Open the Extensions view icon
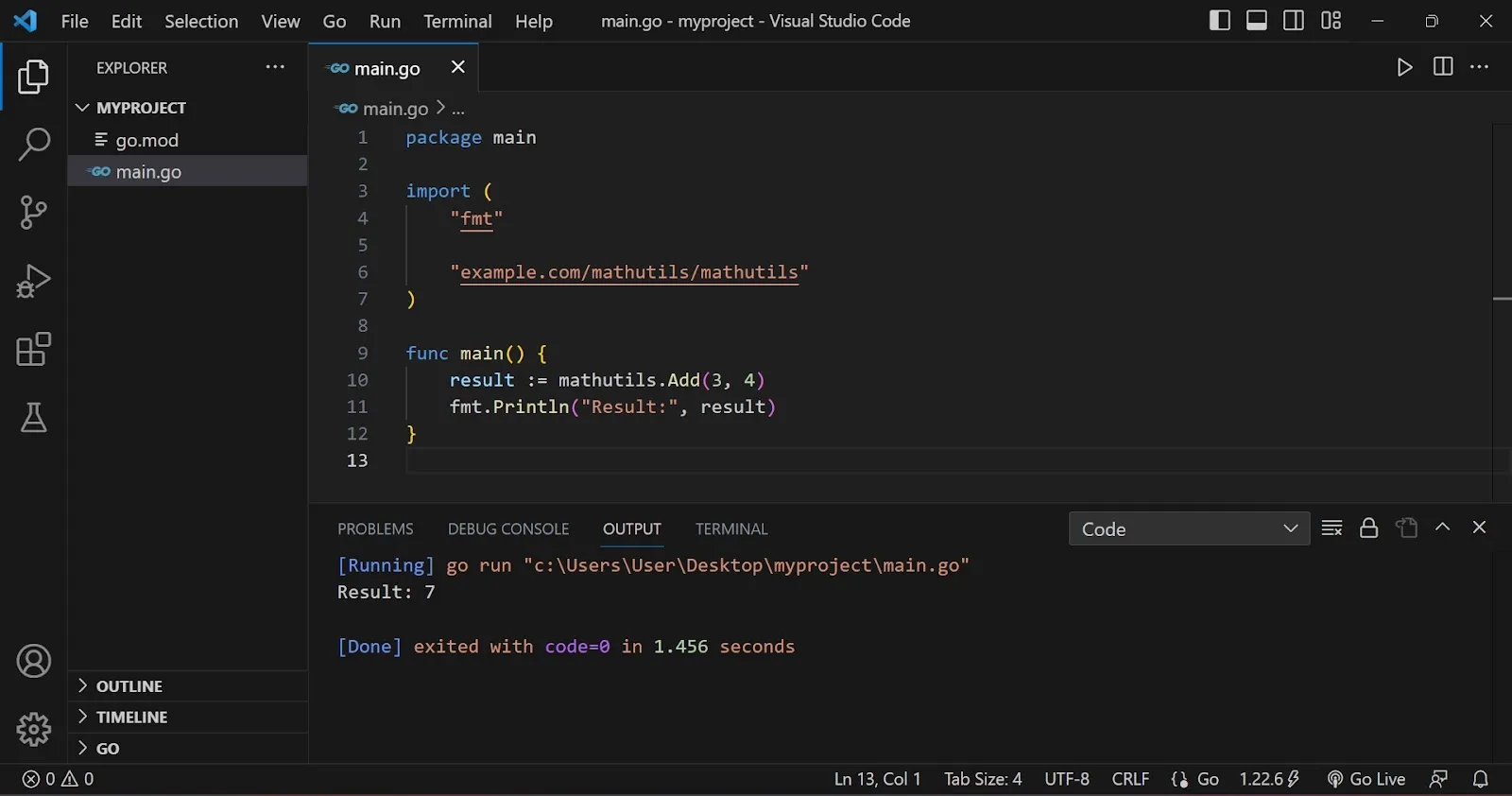This screenshot has height=796, width=1512. coord(33,349)
